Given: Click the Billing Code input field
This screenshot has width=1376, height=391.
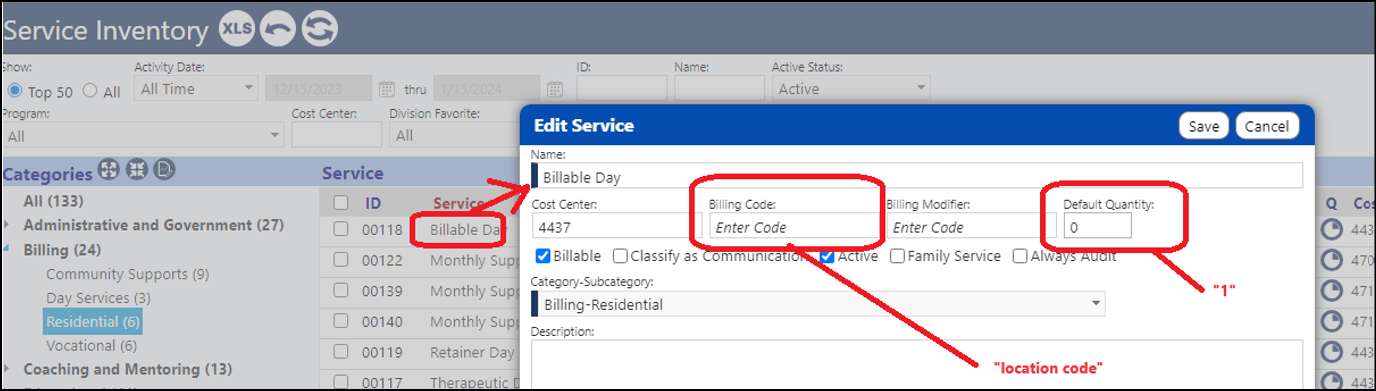Looking at the screenshot, I should pos(793,227).
